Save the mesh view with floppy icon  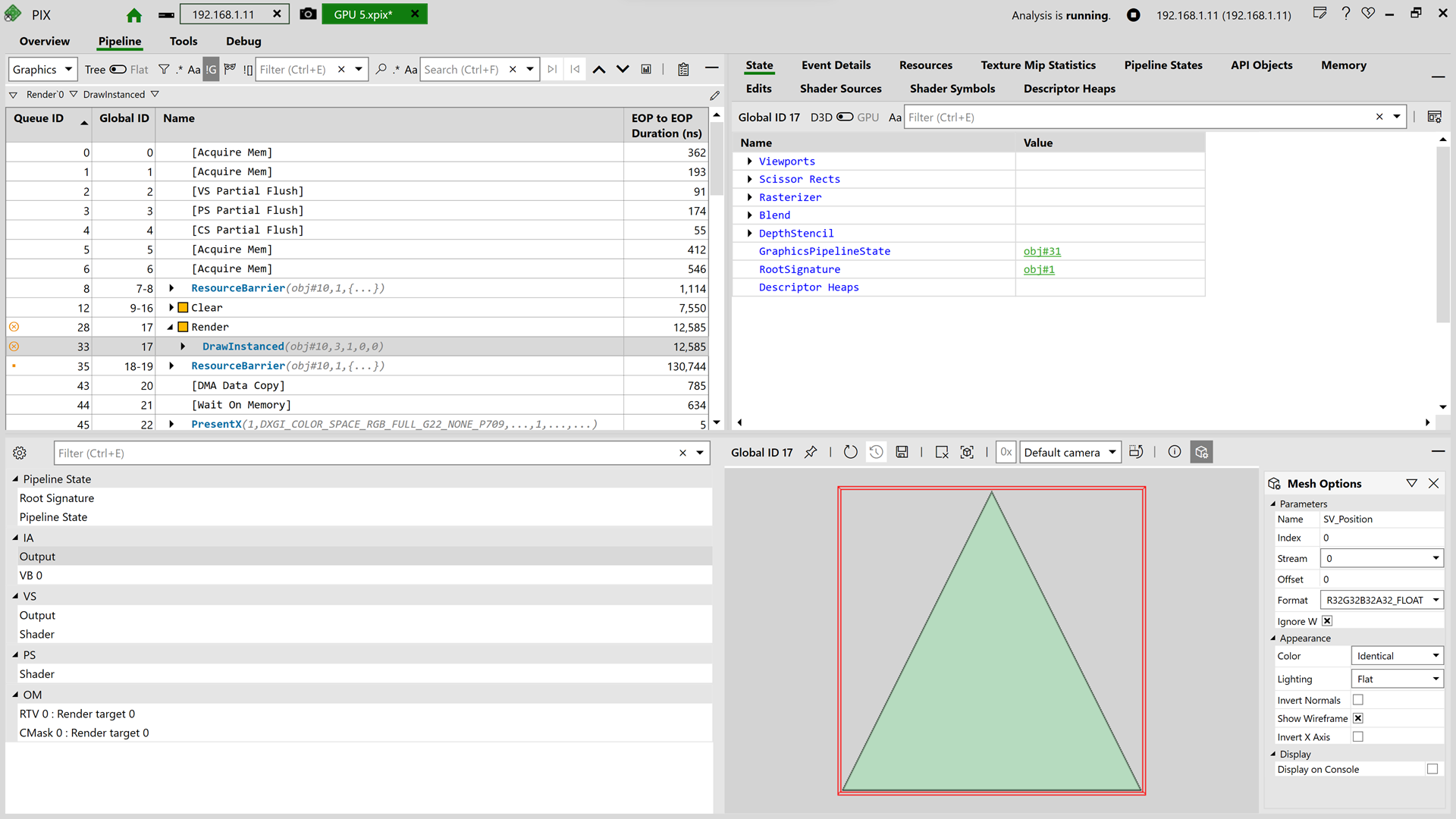click(x=902, y=452)
